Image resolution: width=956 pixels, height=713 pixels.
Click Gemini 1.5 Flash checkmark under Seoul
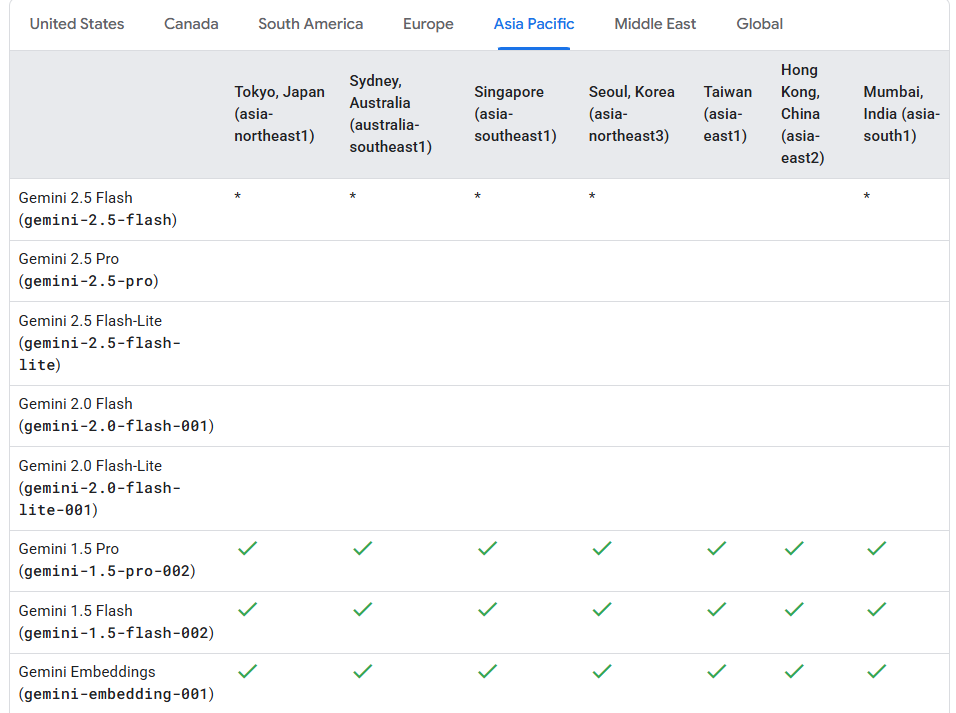click(x=601, y=609)
